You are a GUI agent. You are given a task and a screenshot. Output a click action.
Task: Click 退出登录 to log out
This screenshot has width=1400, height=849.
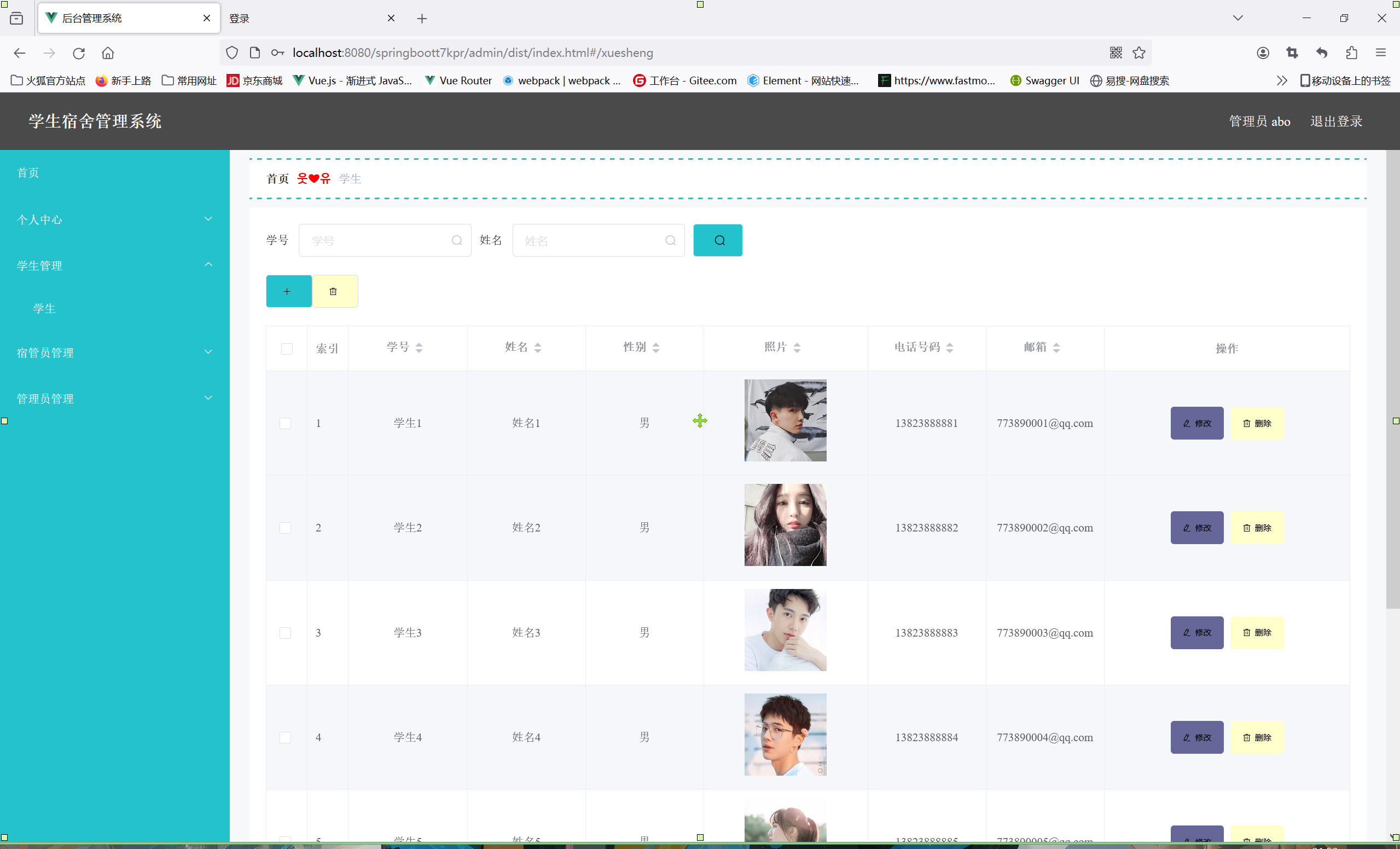tap(1337, 122)
